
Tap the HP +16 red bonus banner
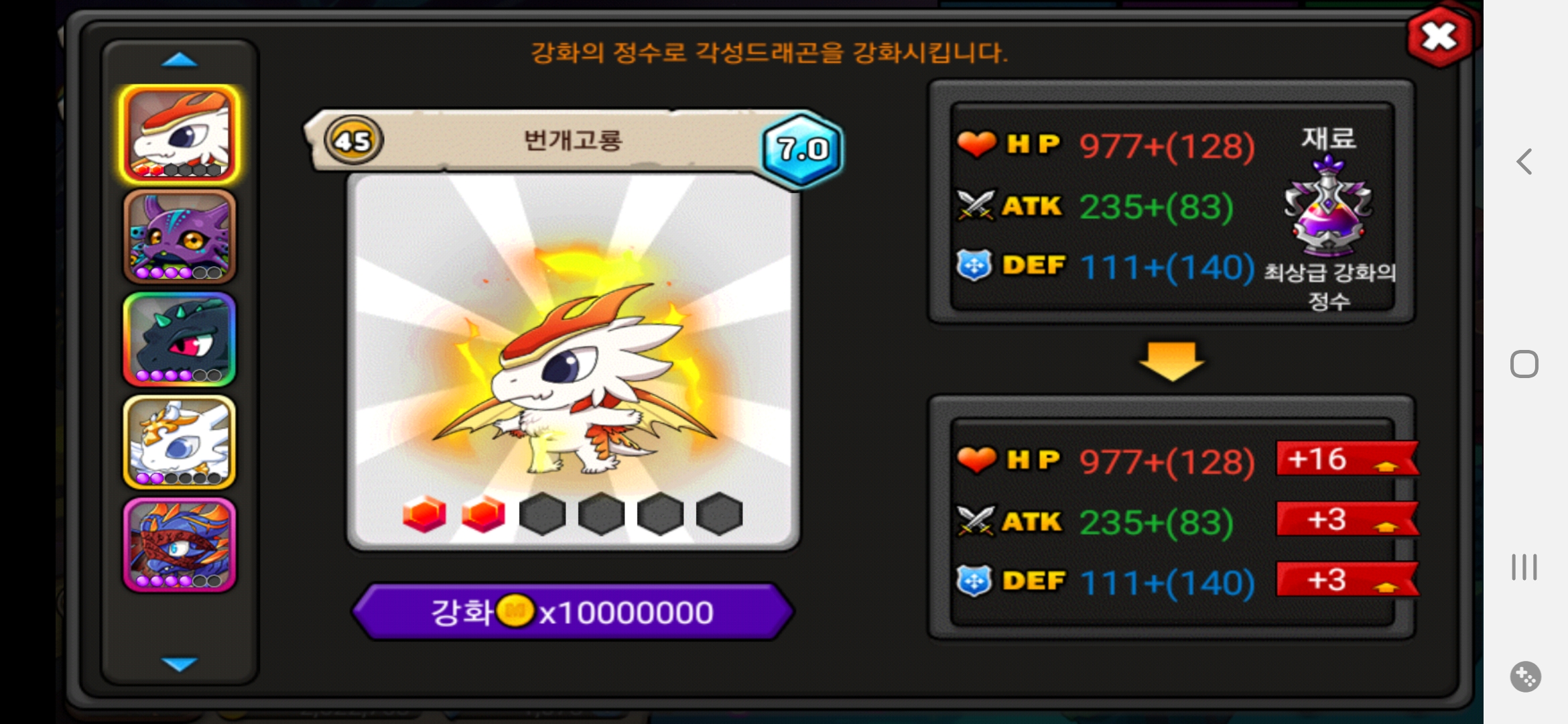pyautogui.click(x=1347, y=459)
